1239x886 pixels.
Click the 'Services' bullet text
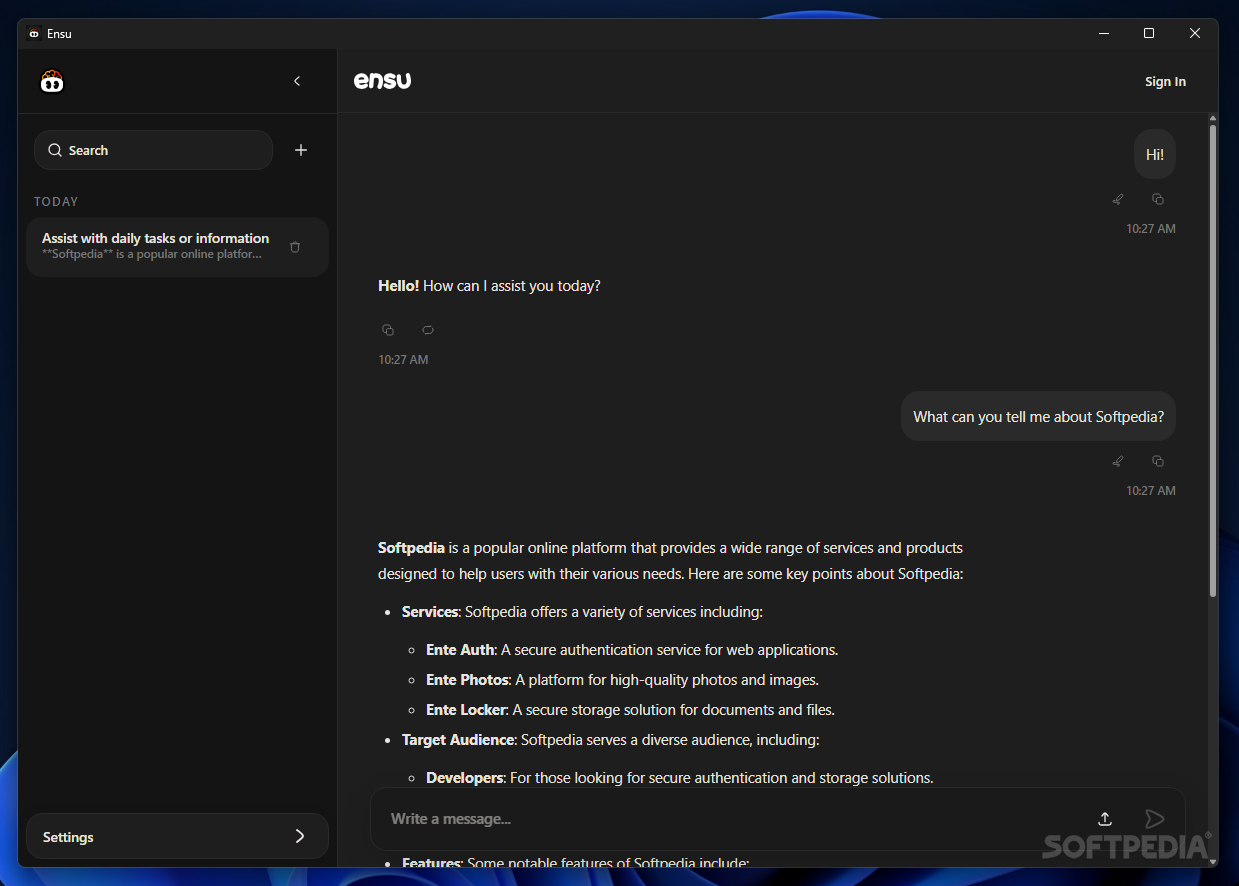582,612
